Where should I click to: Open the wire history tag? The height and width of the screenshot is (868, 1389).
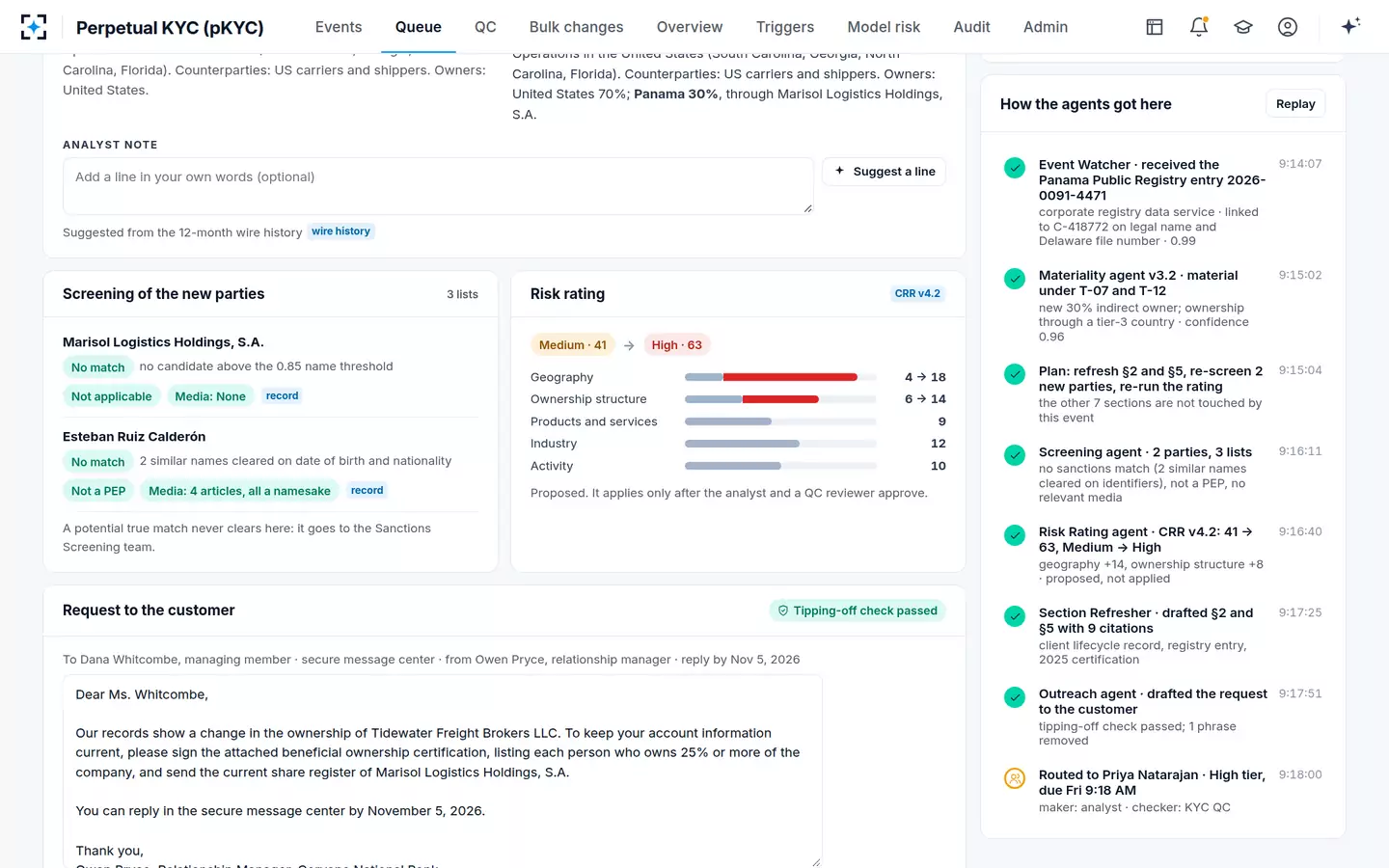click(341, 231)
